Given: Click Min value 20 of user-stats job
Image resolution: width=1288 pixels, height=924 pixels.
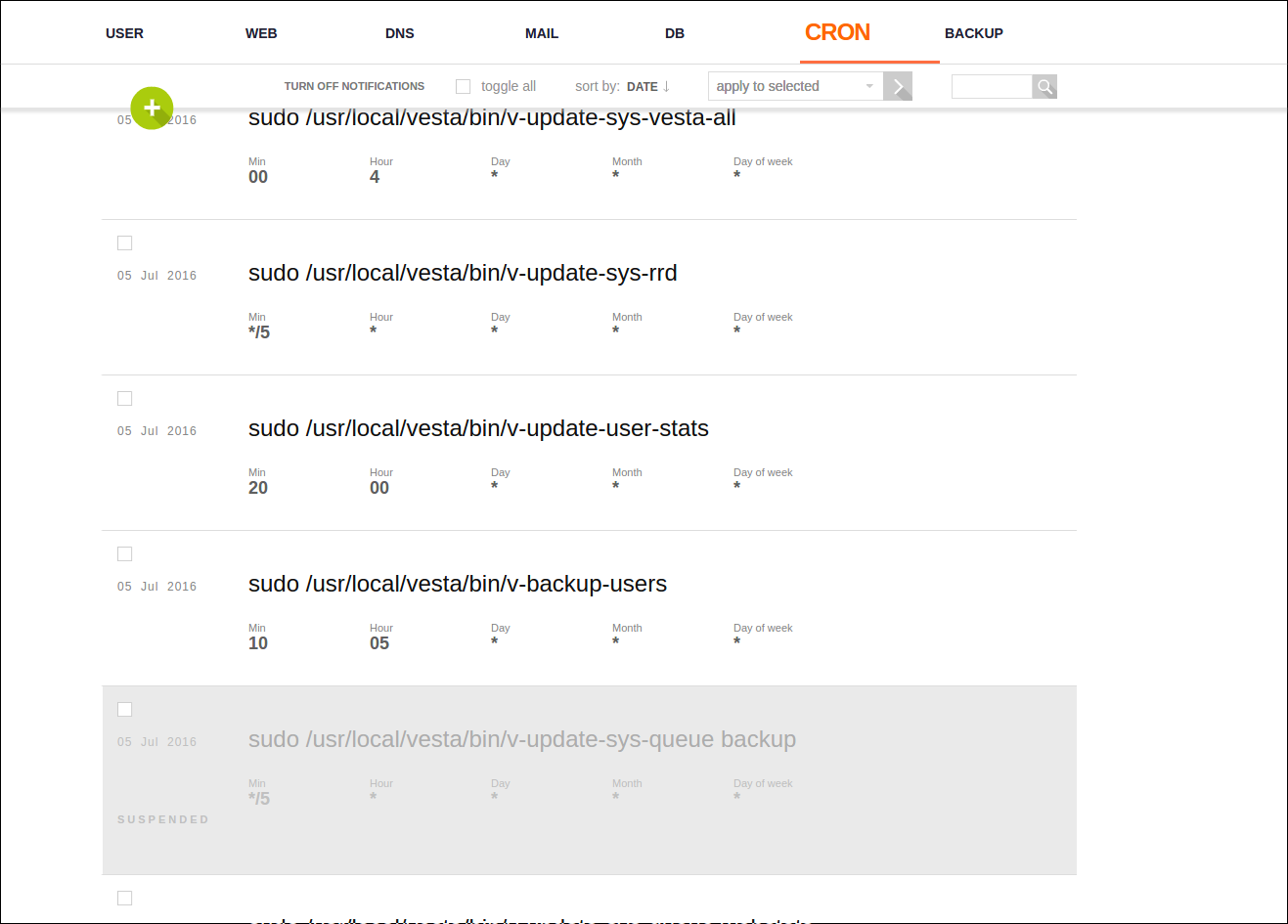Looking at the screenshot, I should [258, 488].
